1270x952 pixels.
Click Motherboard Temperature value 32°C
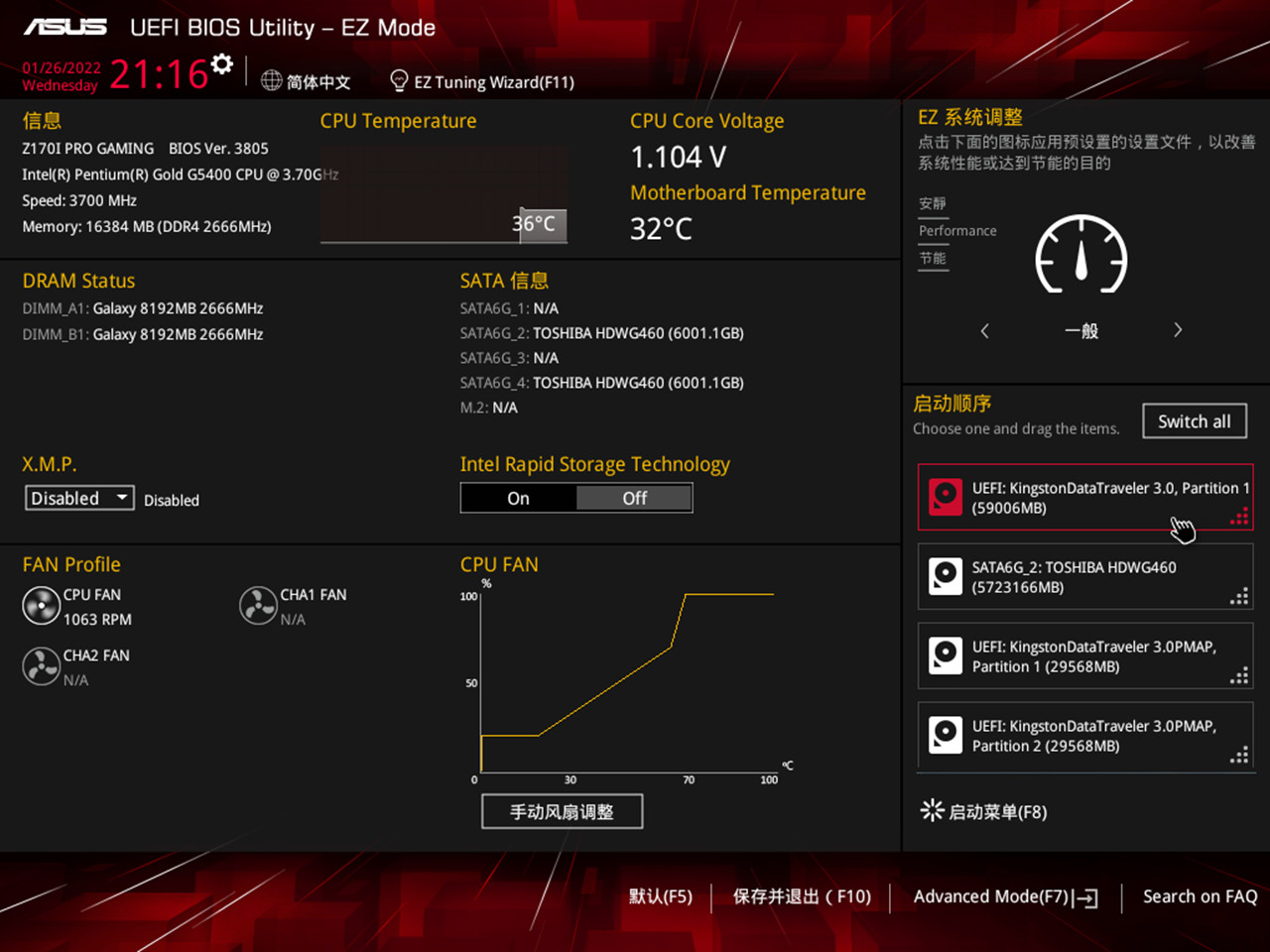662,229
